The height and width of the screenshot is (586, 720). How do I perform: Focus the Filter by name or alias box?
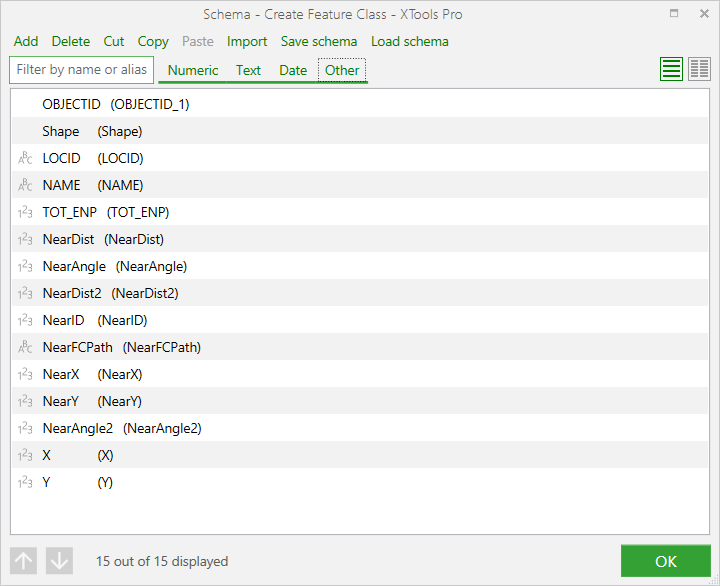81,70
